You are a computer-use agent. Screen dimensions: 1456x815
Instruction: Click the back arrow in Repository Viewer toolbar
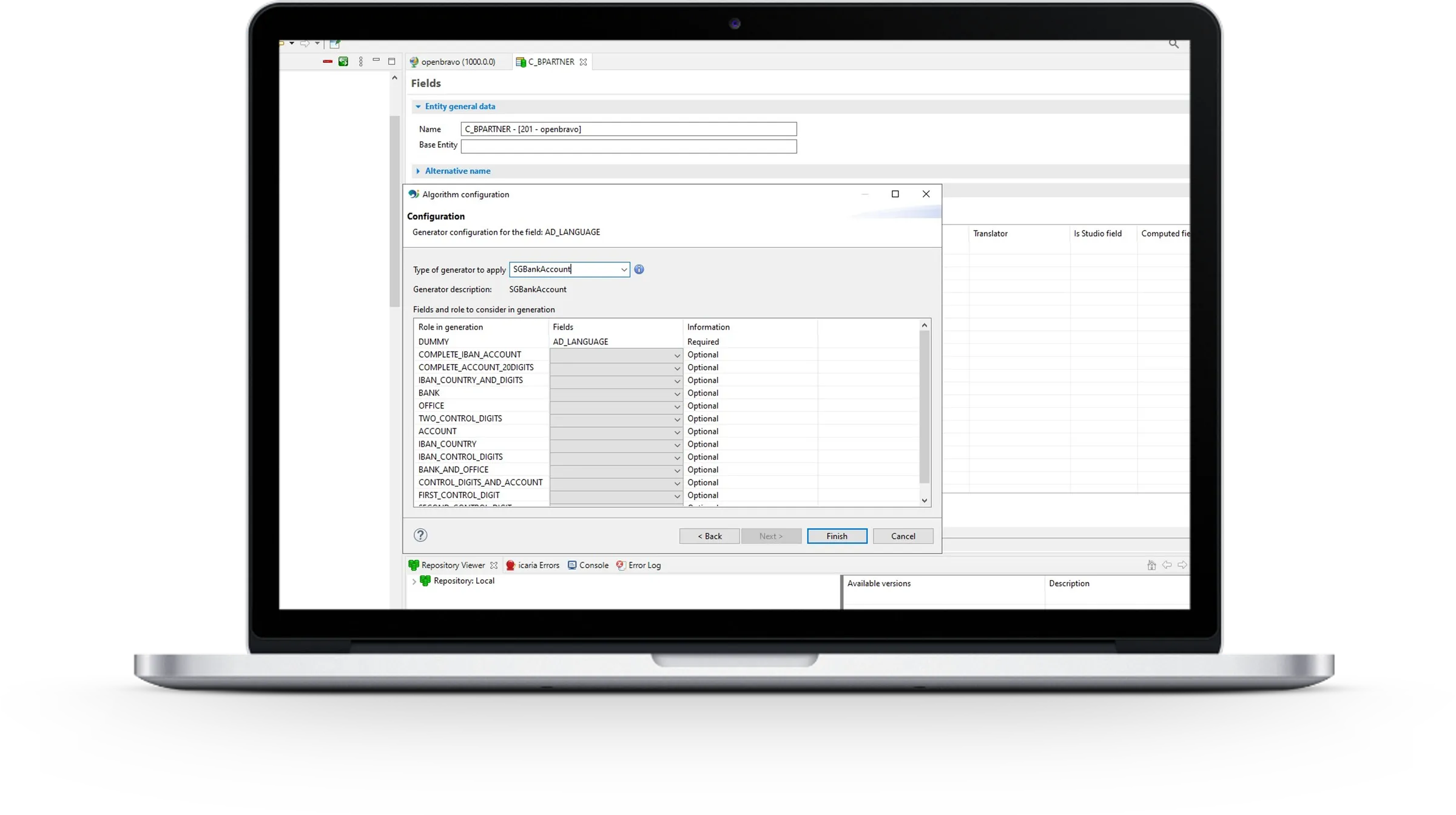1167,565
